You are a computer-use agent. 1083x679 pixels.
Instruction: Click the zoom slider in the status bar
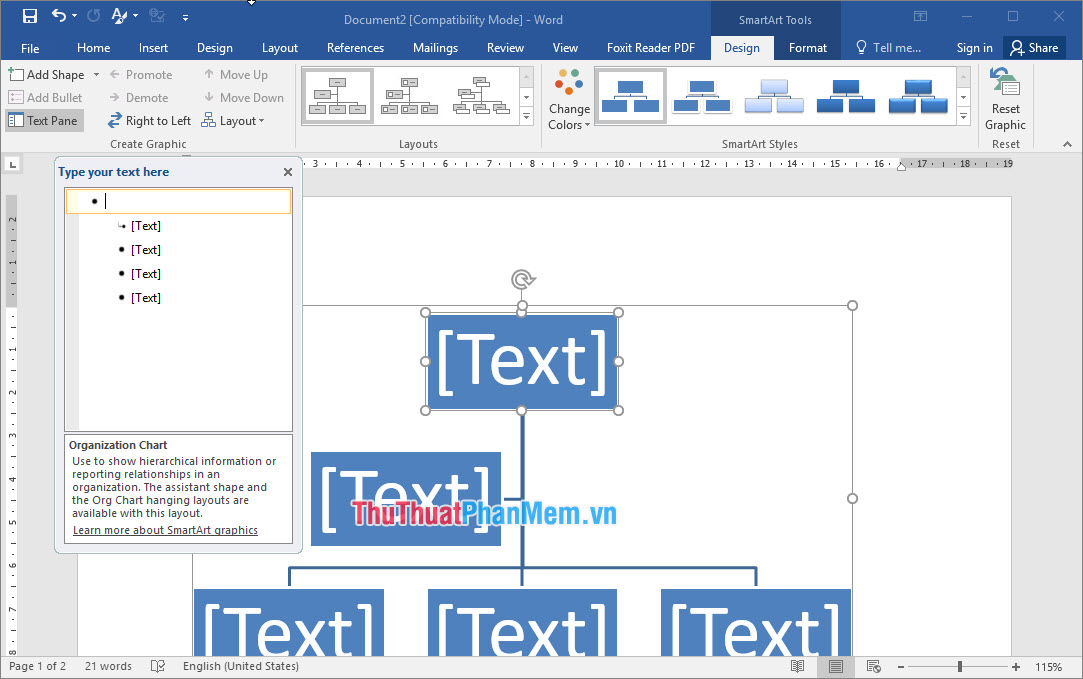pos(961,666)
